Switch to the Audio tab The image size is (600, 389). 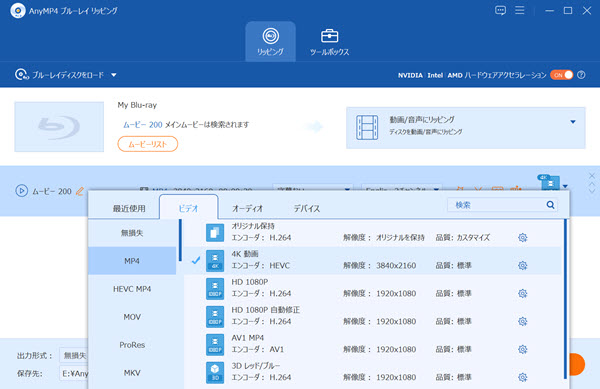click(x=248, y=208)
